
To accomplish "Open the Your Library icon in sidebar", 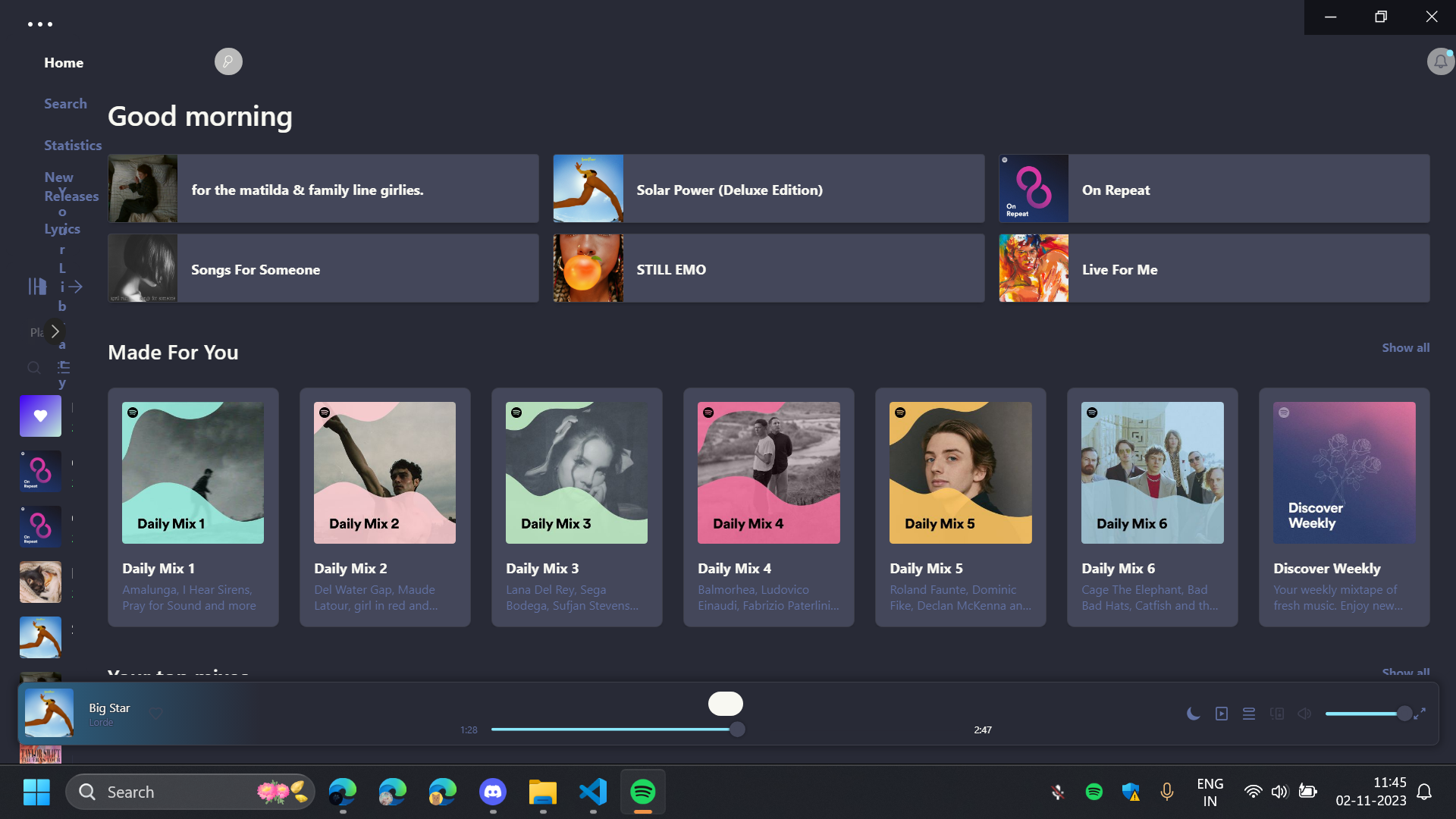I will click(37, 287).
